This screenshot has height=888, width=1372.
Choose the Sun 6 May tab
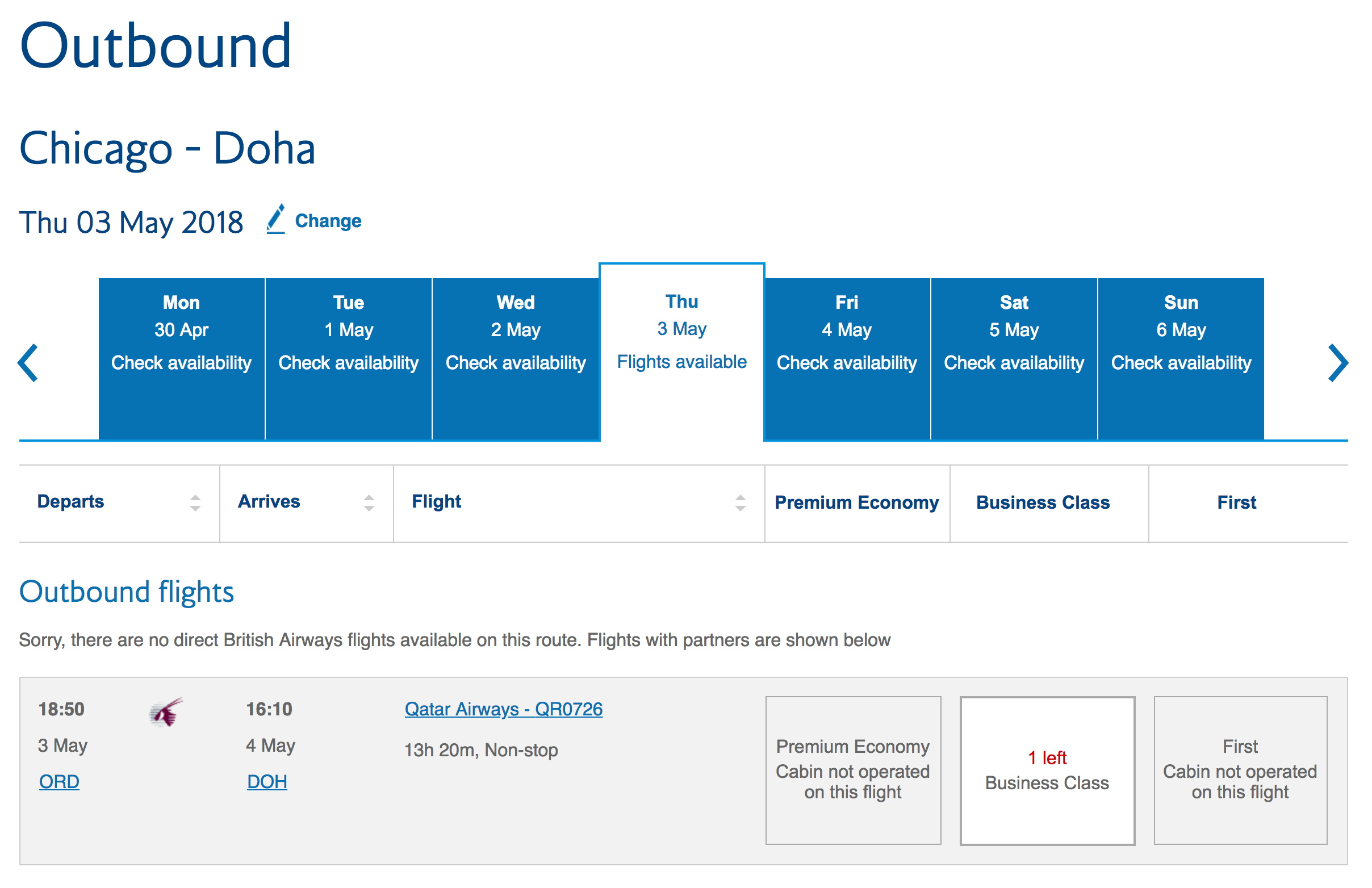(x=1181, y=358)
